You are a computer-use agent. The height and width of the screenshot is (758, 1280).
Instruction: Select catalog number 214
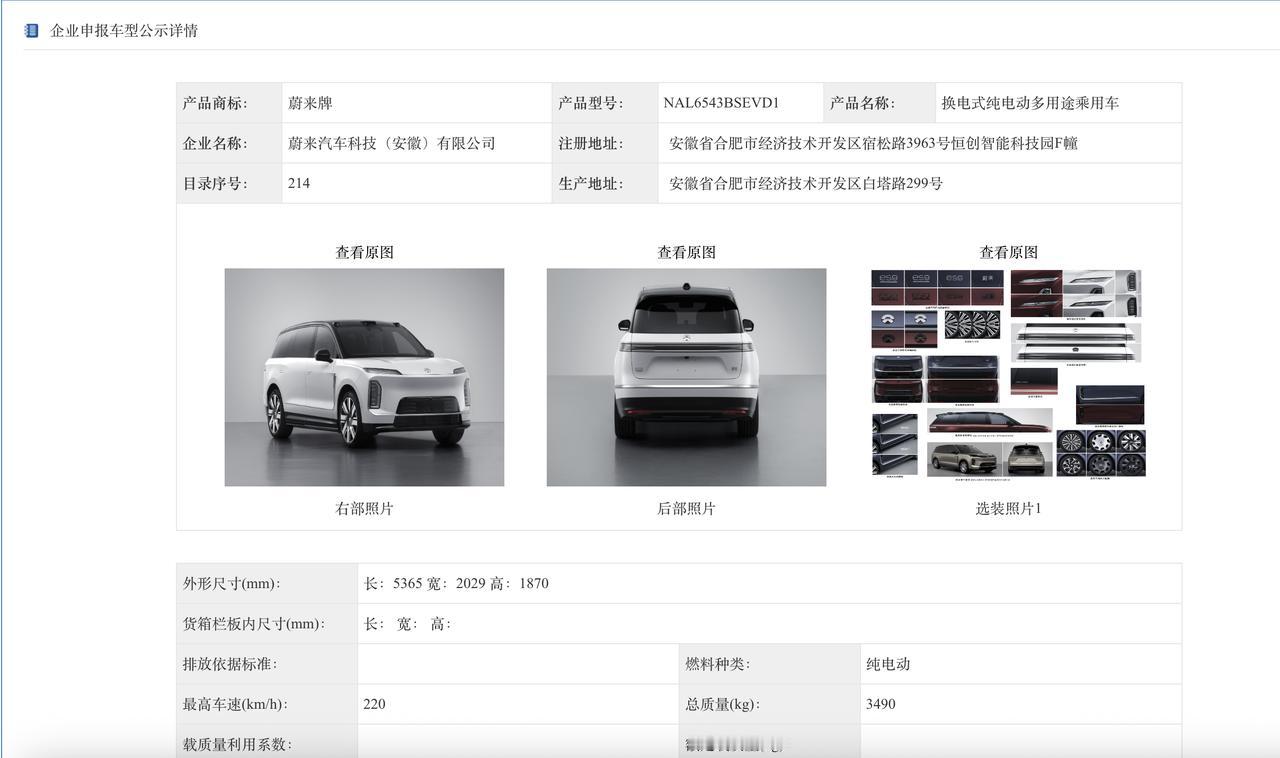(299, 183)
